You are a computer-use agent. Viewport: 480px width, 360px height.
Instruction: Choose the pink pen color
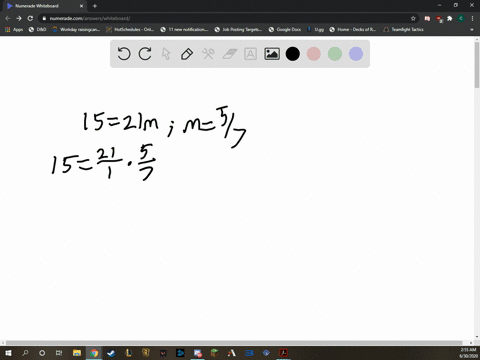pos(314,54)
